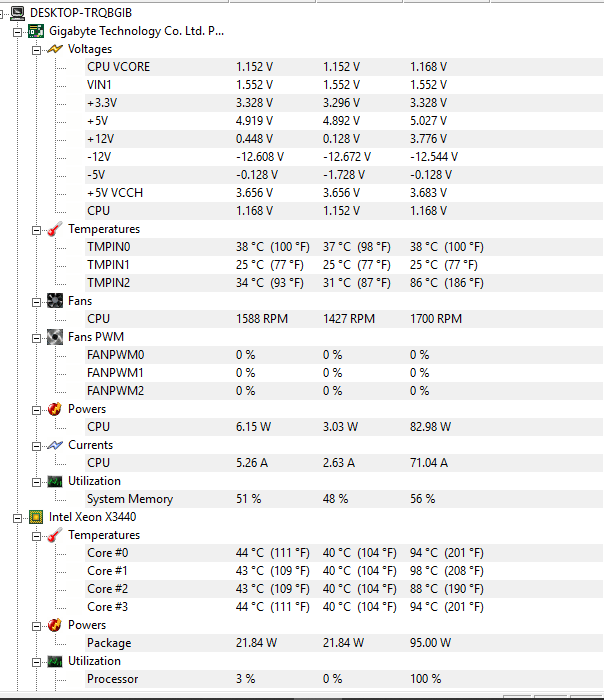The height and width of the screenshot is (700, 604).
Task: Select the Package power row
Action: click(109, 643)
